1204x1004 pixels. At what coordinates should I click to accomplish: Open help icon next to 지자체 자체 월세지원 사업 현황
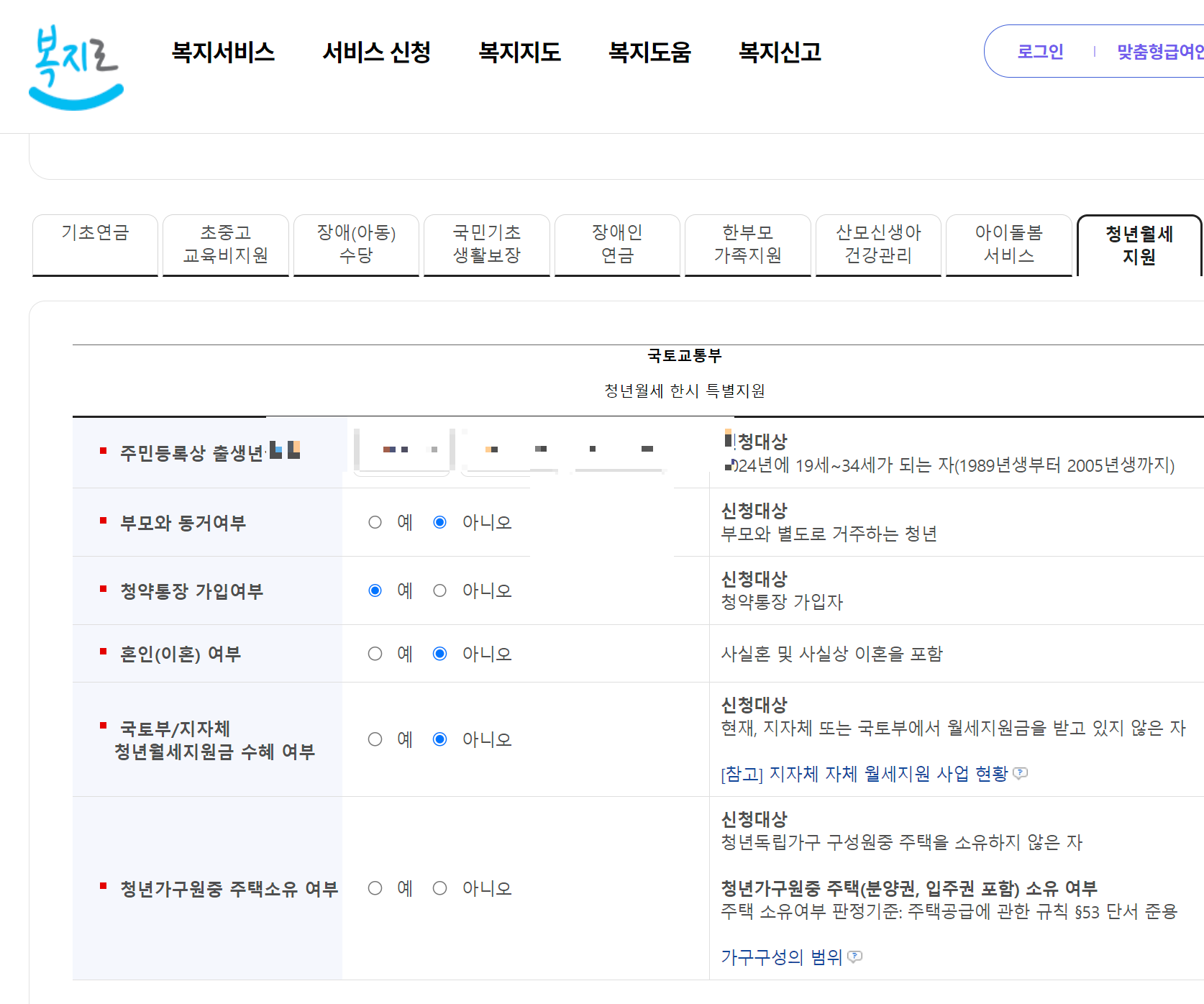pyautogui.click(x=1020, y=774)
